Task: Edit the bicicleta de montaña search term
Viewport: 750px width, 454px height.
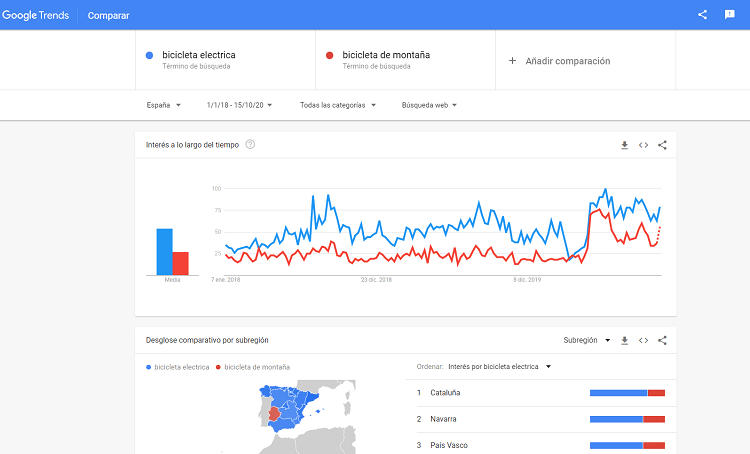Action: coord(406,60)
